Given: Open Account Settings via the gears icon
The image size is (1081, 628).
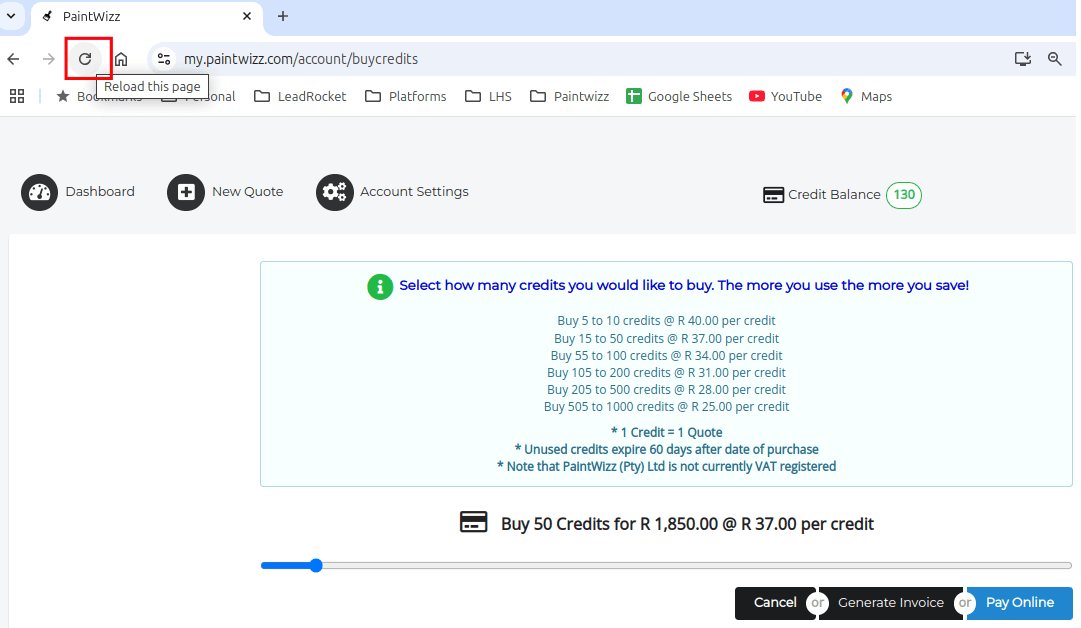Looking at the screenshot, I should coord(335,192).
